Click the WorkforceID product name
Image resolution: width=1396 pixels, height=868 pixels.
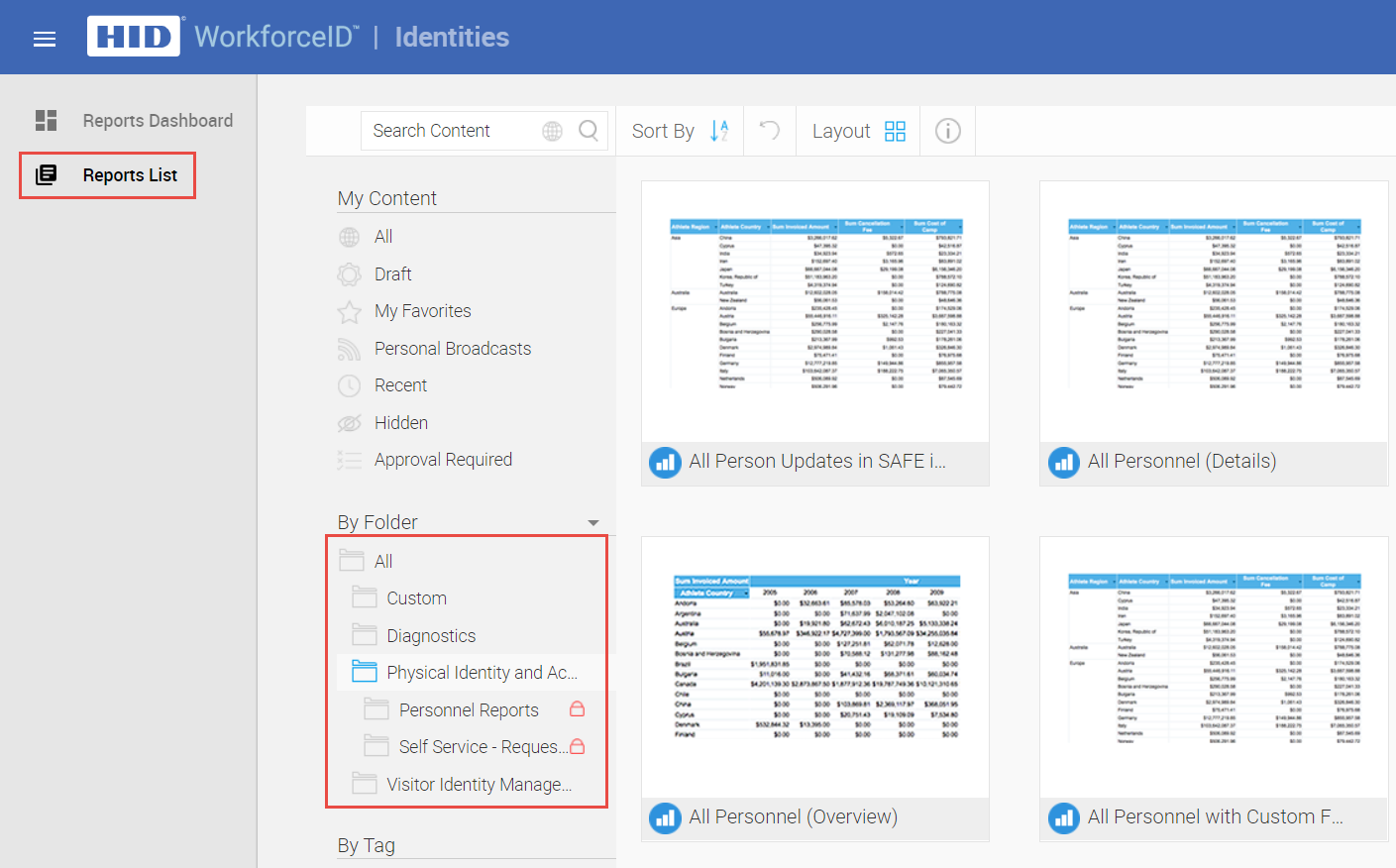pyautogui.click(x=276, y=37)
